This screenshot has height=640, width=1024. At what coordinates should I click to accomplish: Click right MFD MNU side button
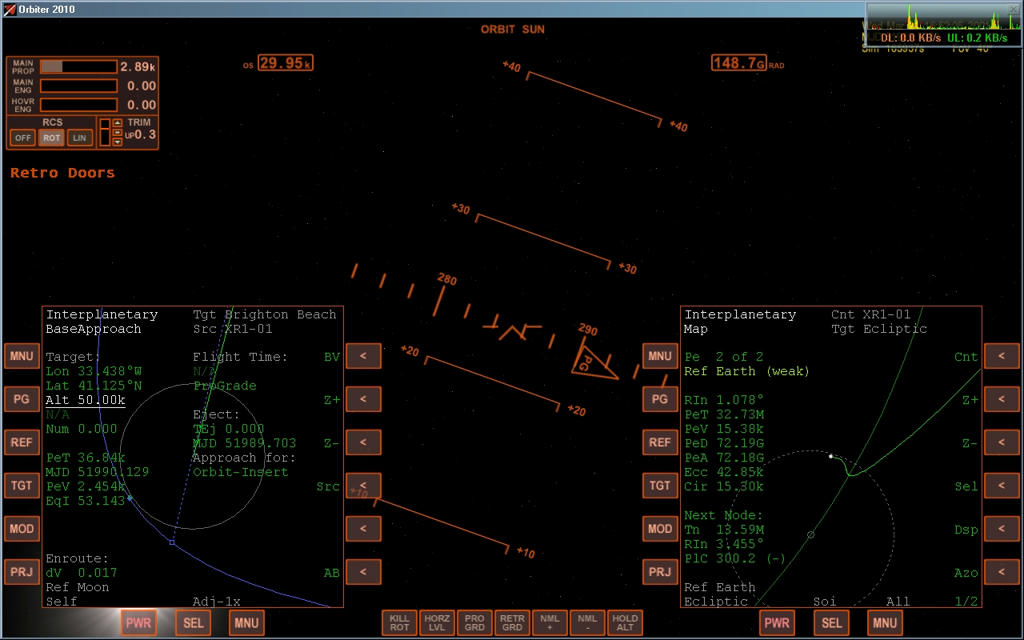coord(660,357)
